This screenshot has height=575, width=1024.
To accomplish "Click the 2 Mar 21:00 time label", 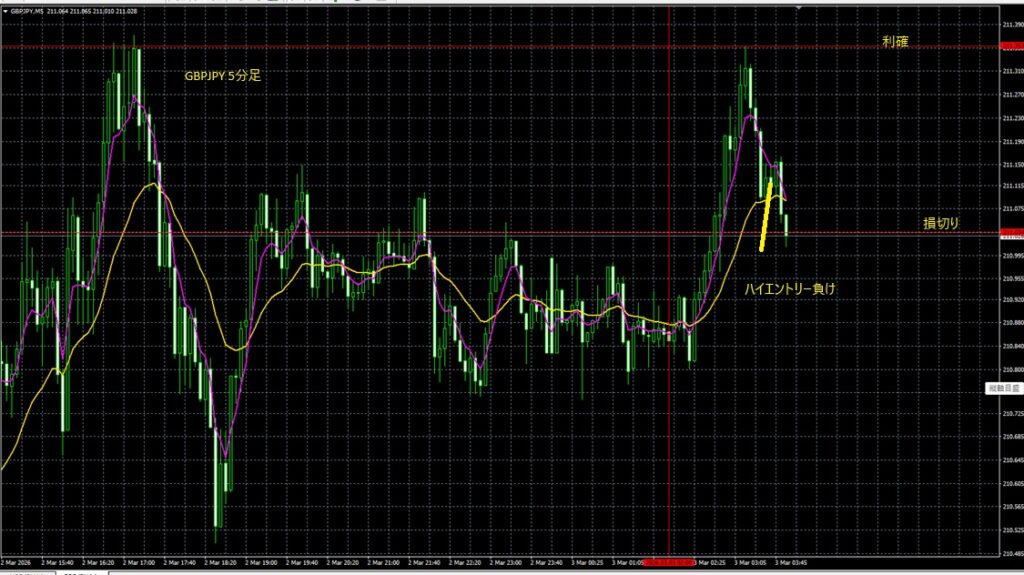I will point(383,563).
